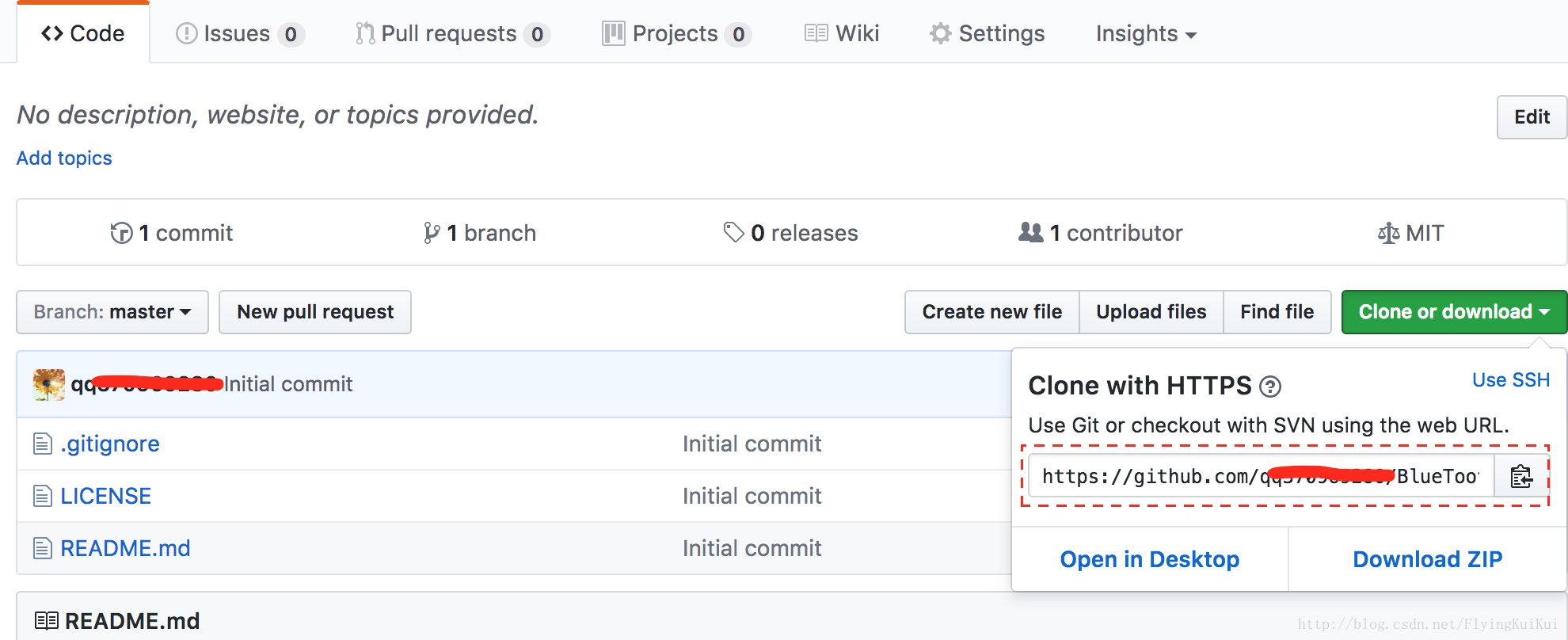This screenshot has width=1568, height=640.
Task: Select the HTTPS clone URL field
Action: tap(1261, 476)
